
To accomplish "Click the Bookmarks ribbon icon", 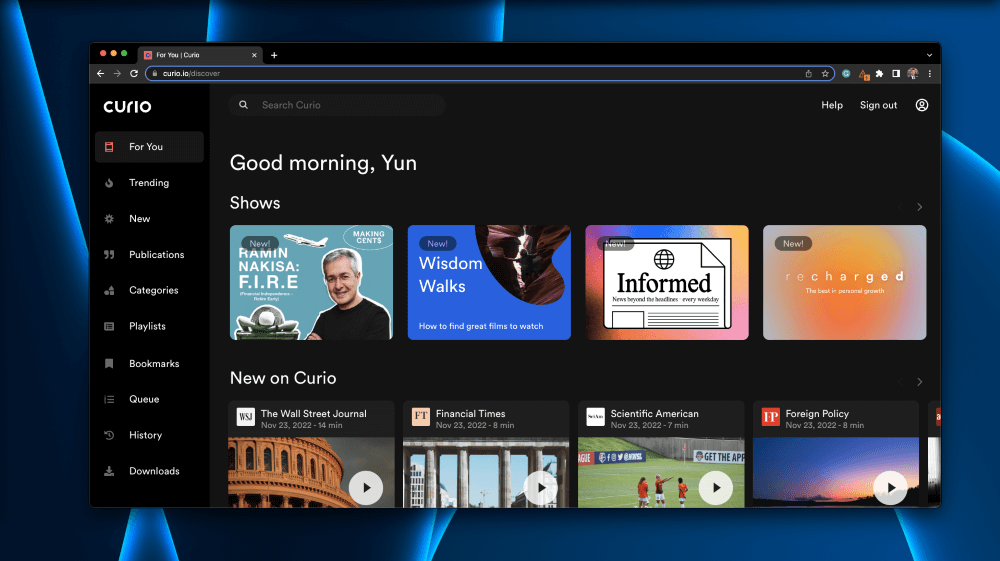I will click(109, 363).
